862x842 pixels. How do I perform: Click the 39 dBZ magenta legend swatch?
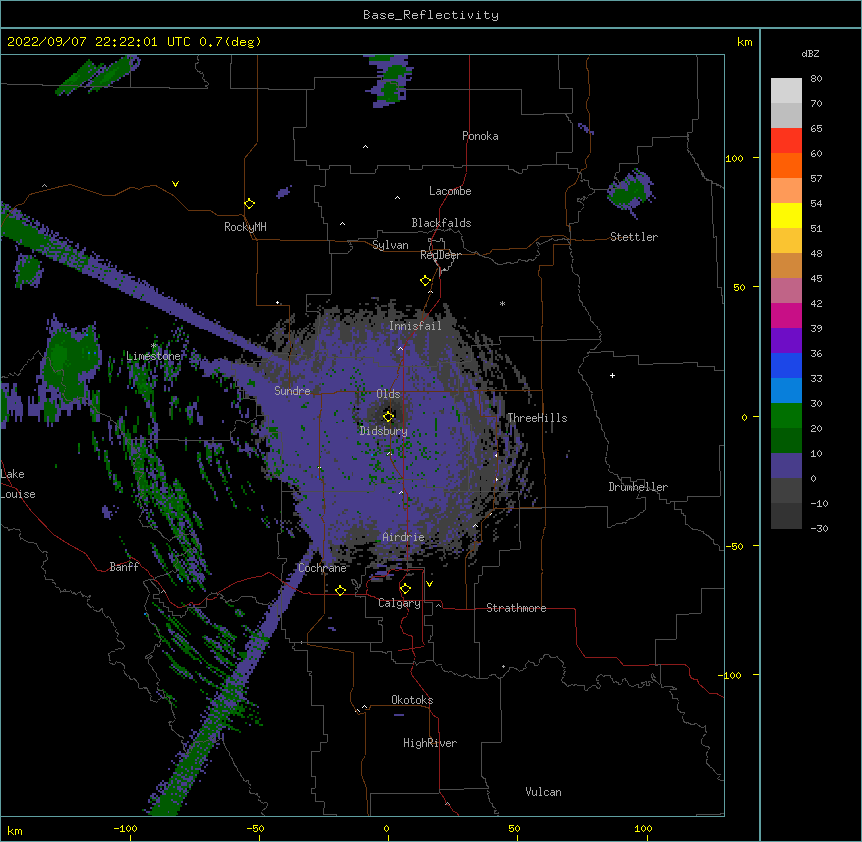click(x=786, y=315)
